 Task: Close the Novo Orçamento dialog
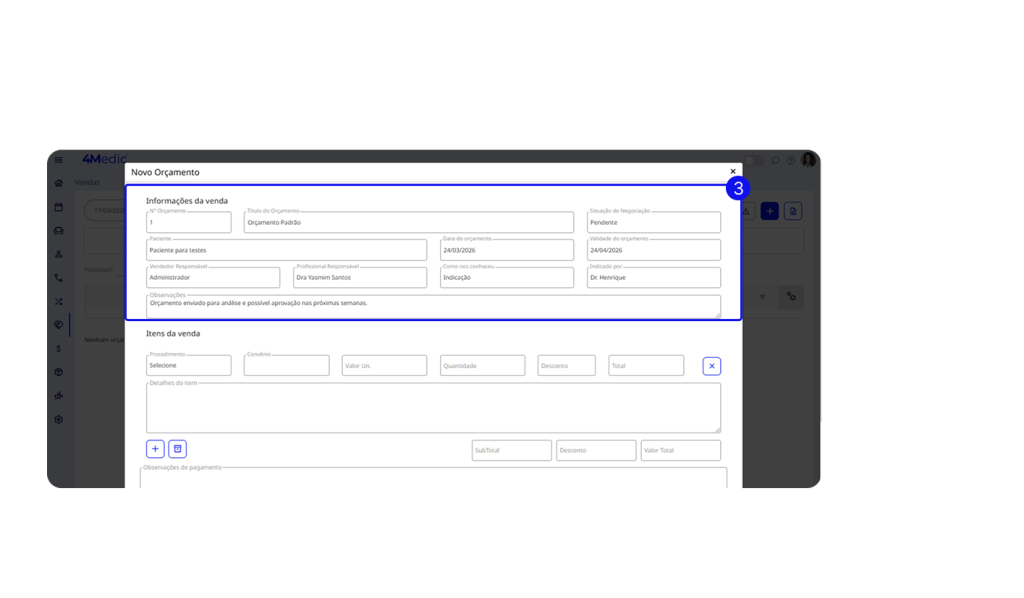pyautogui.click(x=733, y=172)
